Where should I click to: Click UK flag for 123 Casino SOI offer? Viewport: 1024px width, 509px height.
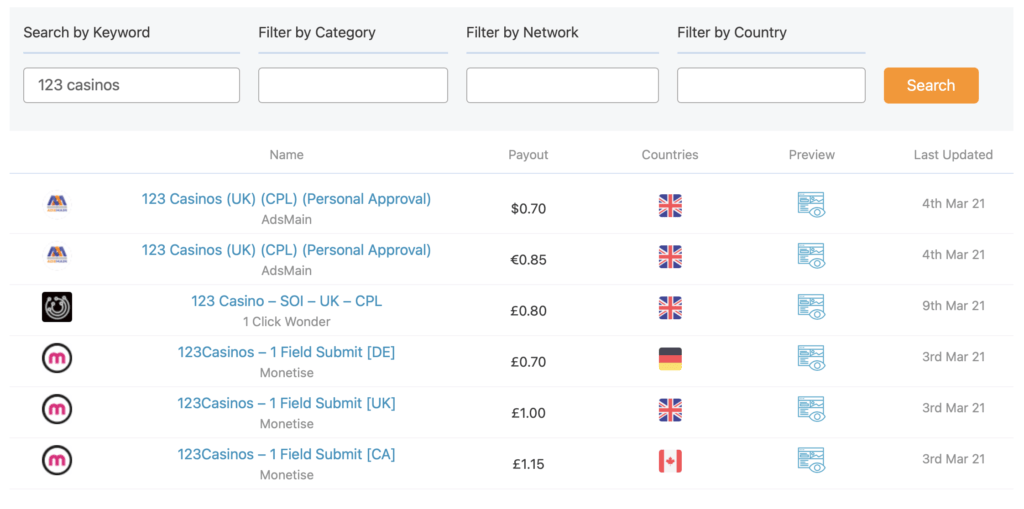670,307
